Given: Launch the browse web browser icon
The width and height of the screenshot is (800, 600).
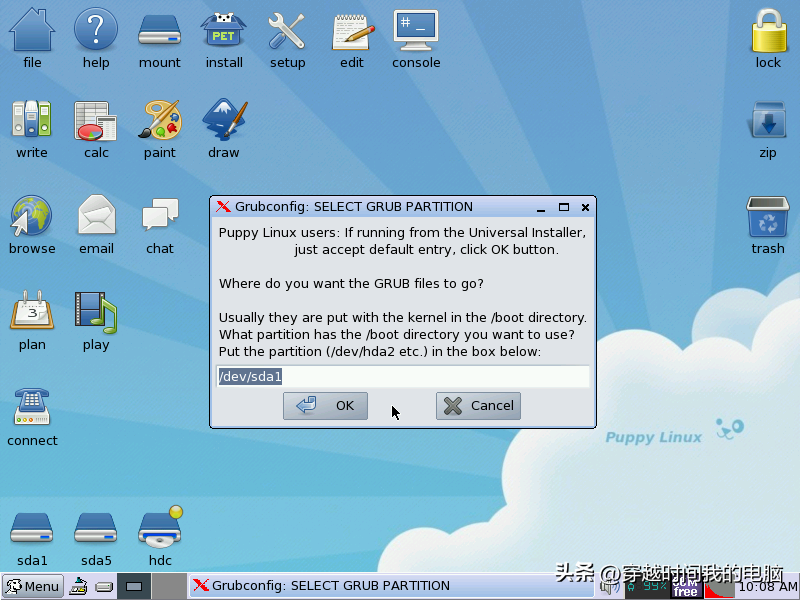Looking at the screenshot, I should tap(31, 216).
